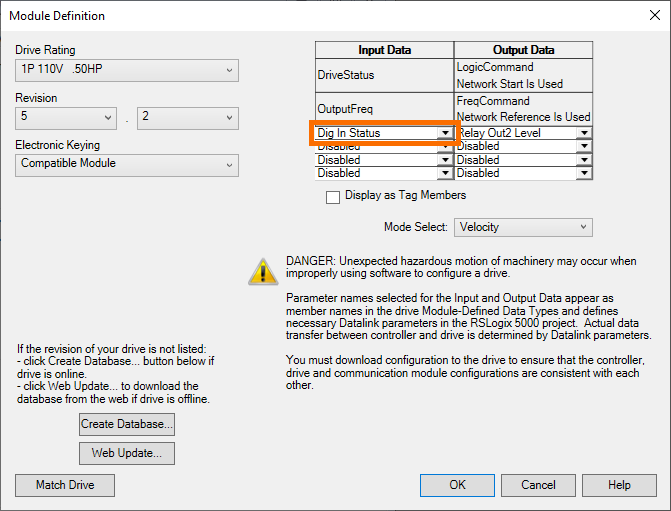Open the bottom-most Output Data Disabled dropdown

click(584, 173)
